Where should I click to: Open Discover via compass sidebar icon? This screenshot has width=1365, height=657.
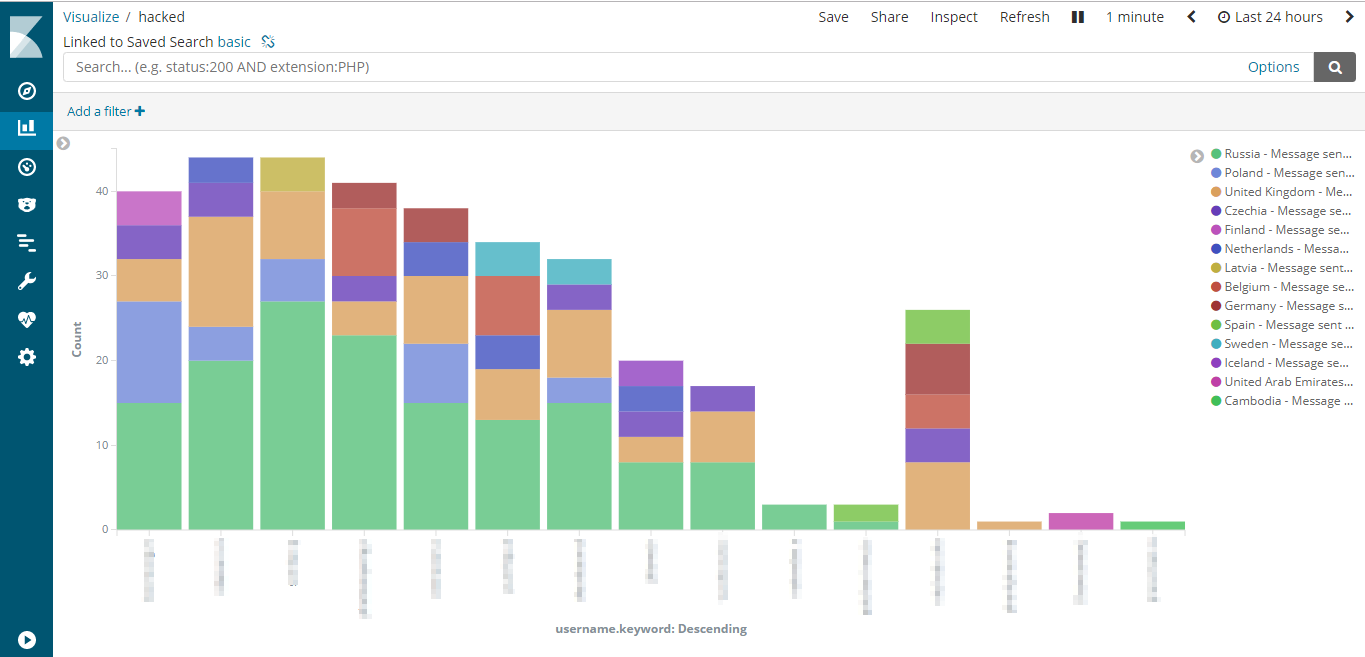(27, 91)
